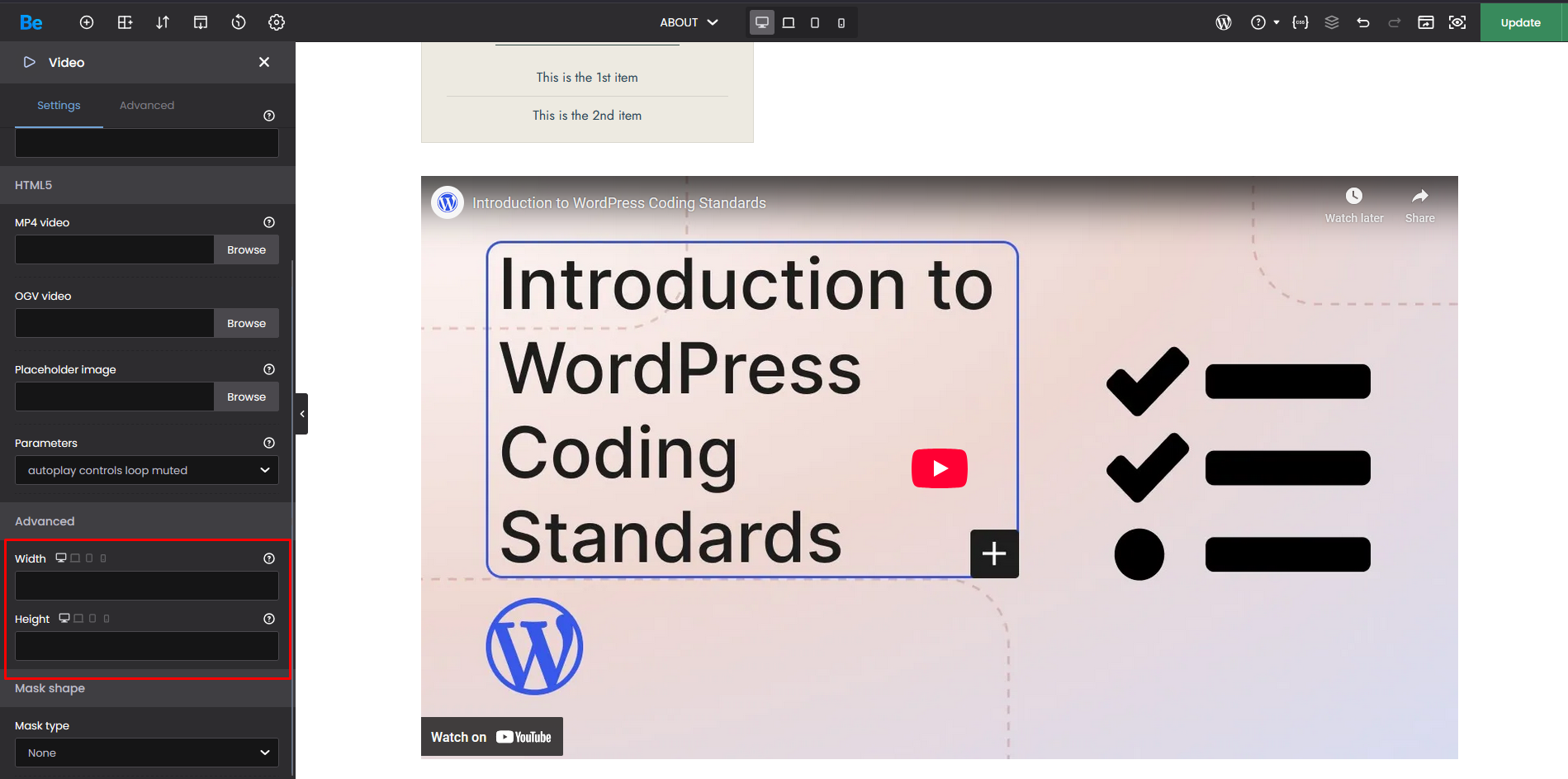This screenshot has width=1568, height=779.
Task: Select 'This is the 2nd item' text
Action: pos(587,116)
